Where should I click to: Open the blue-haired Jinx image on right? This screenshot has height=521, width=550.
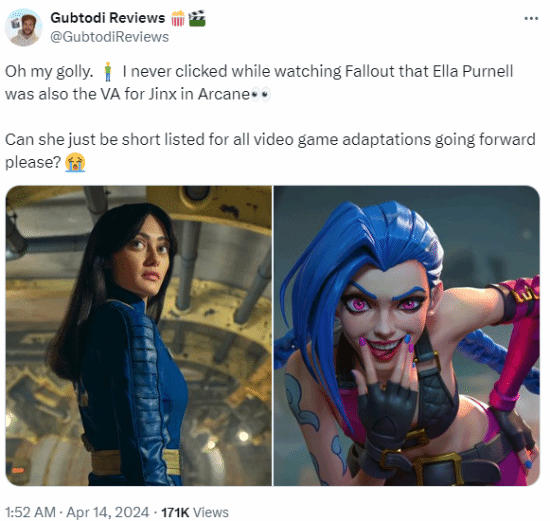[x=407, y=335]
